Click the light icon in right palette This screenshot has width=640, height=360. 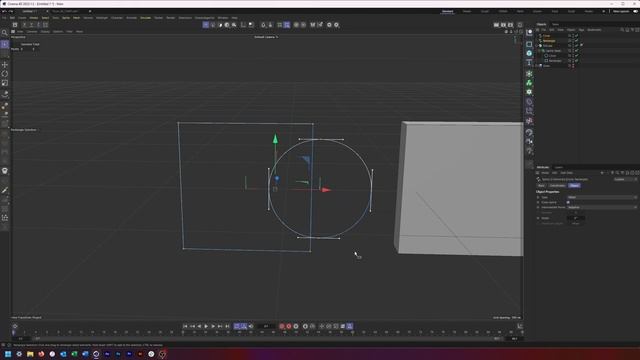pyautogui.click(x=529, y=151)
